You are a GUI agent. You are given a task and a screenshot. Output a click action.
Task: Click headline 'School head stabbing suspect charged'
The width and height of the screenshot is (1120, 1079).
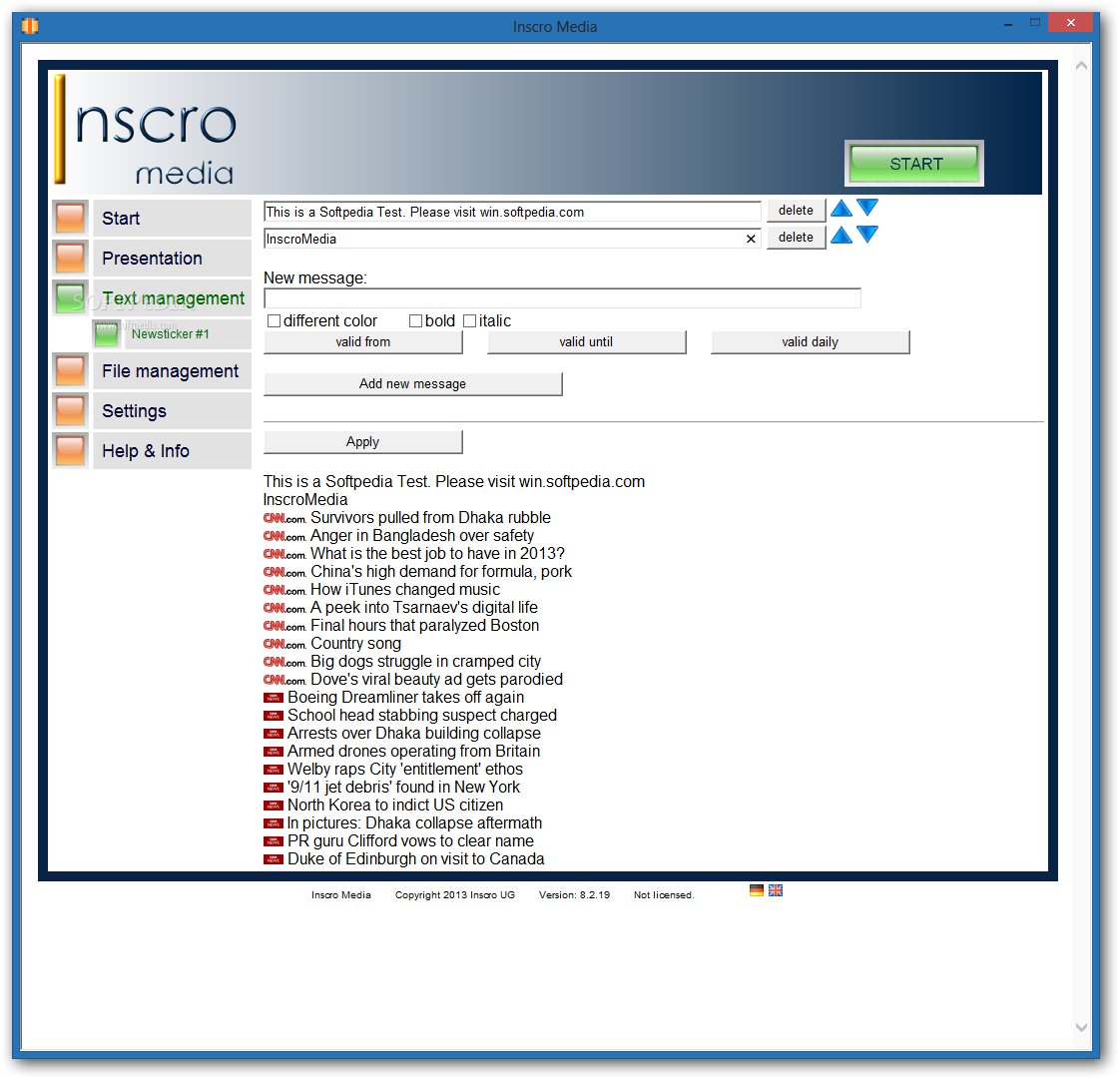422,716
